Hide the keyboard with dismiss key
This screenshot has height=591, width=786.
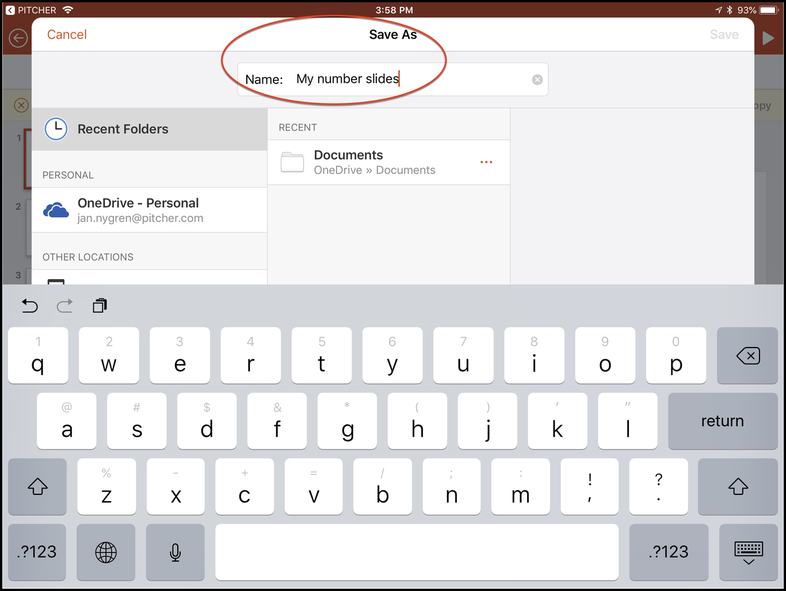pos(748,551)
